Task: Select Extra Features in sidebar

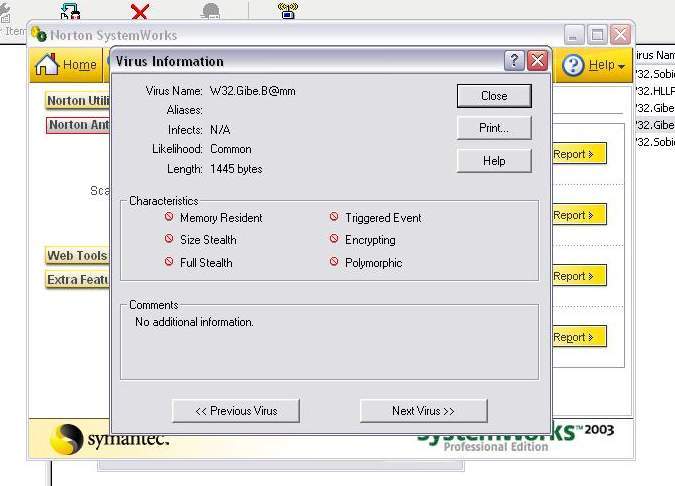Action: tap(77, 280)
